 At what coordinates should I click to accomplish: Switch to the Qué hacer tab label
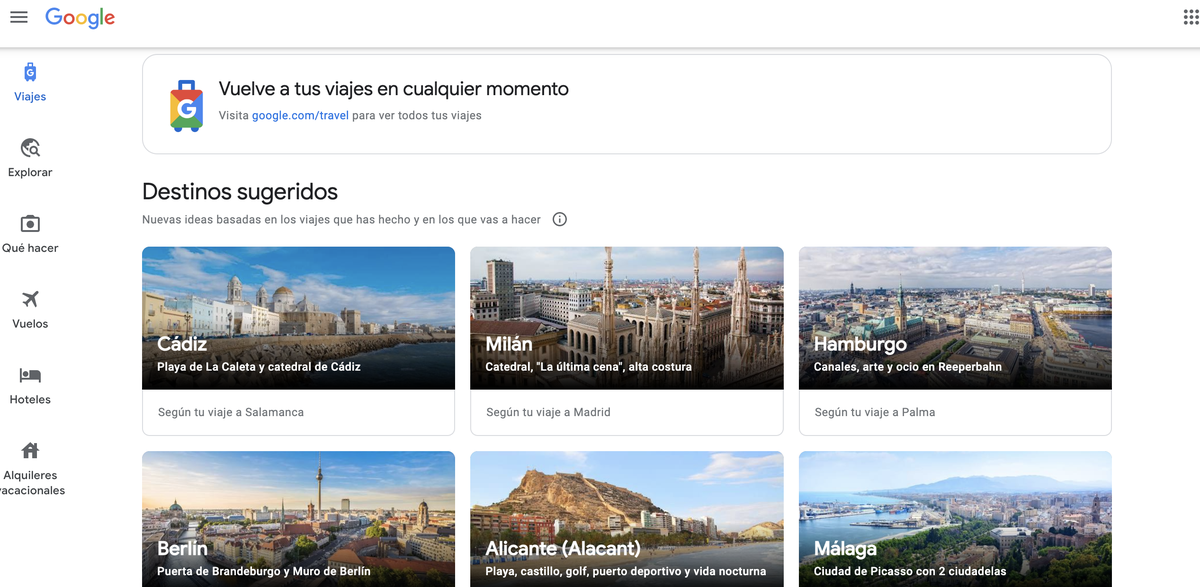click(x=30, y=248)
